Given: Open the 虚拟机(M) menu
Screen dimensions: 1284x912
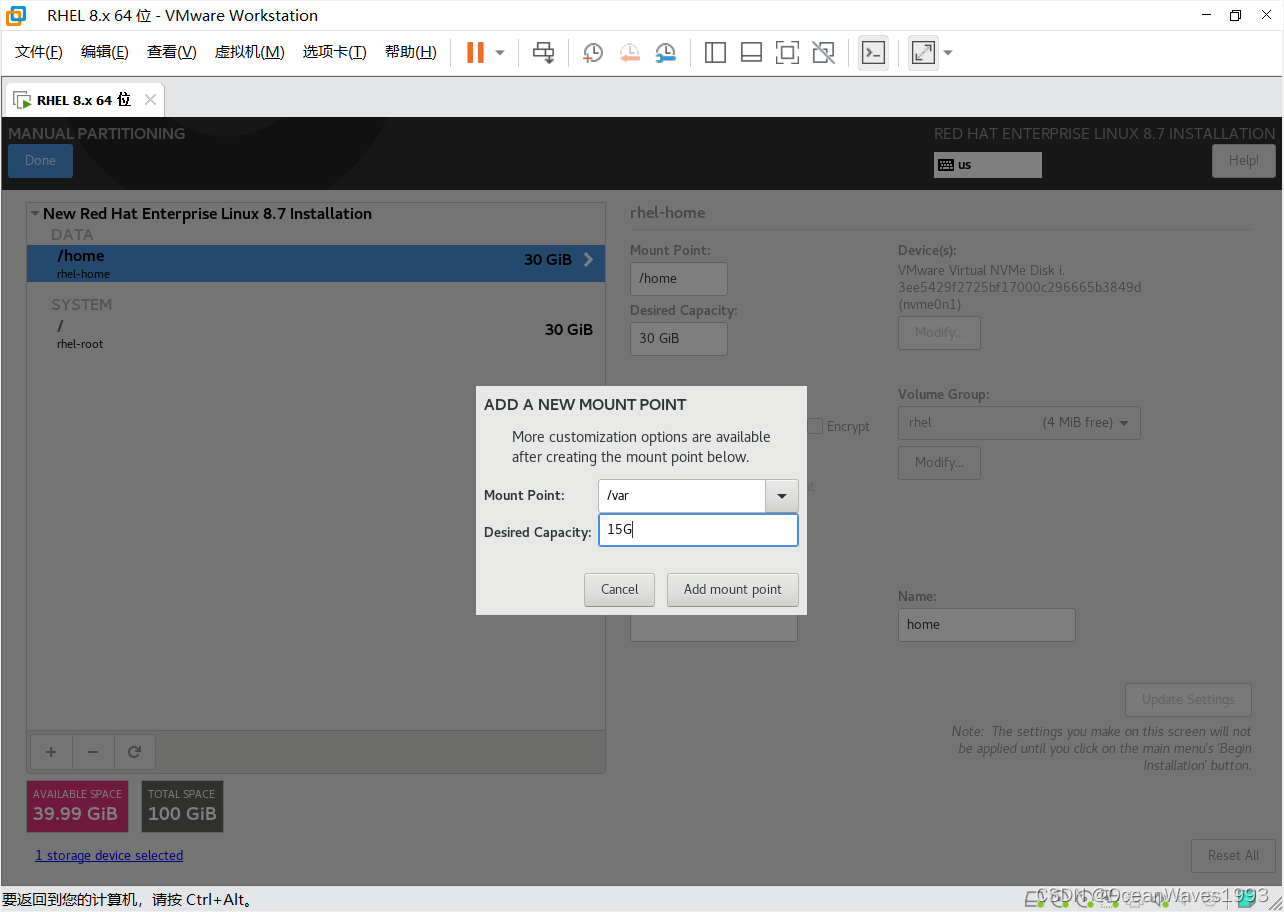Looking at the screenshot, I should (x=250, y=52).
